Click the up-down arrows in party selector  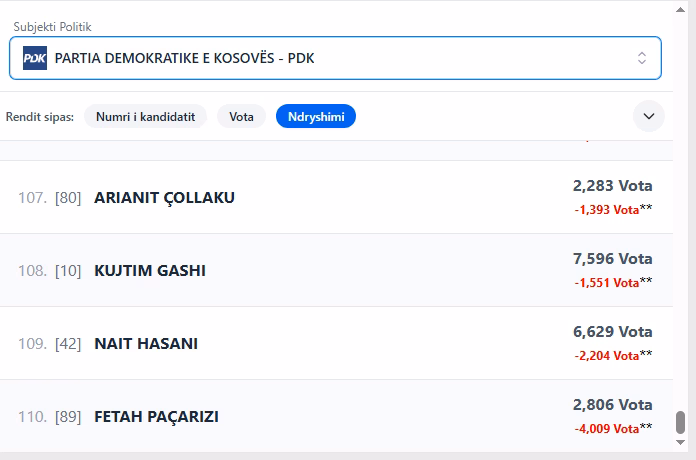(x=642, y=58)
